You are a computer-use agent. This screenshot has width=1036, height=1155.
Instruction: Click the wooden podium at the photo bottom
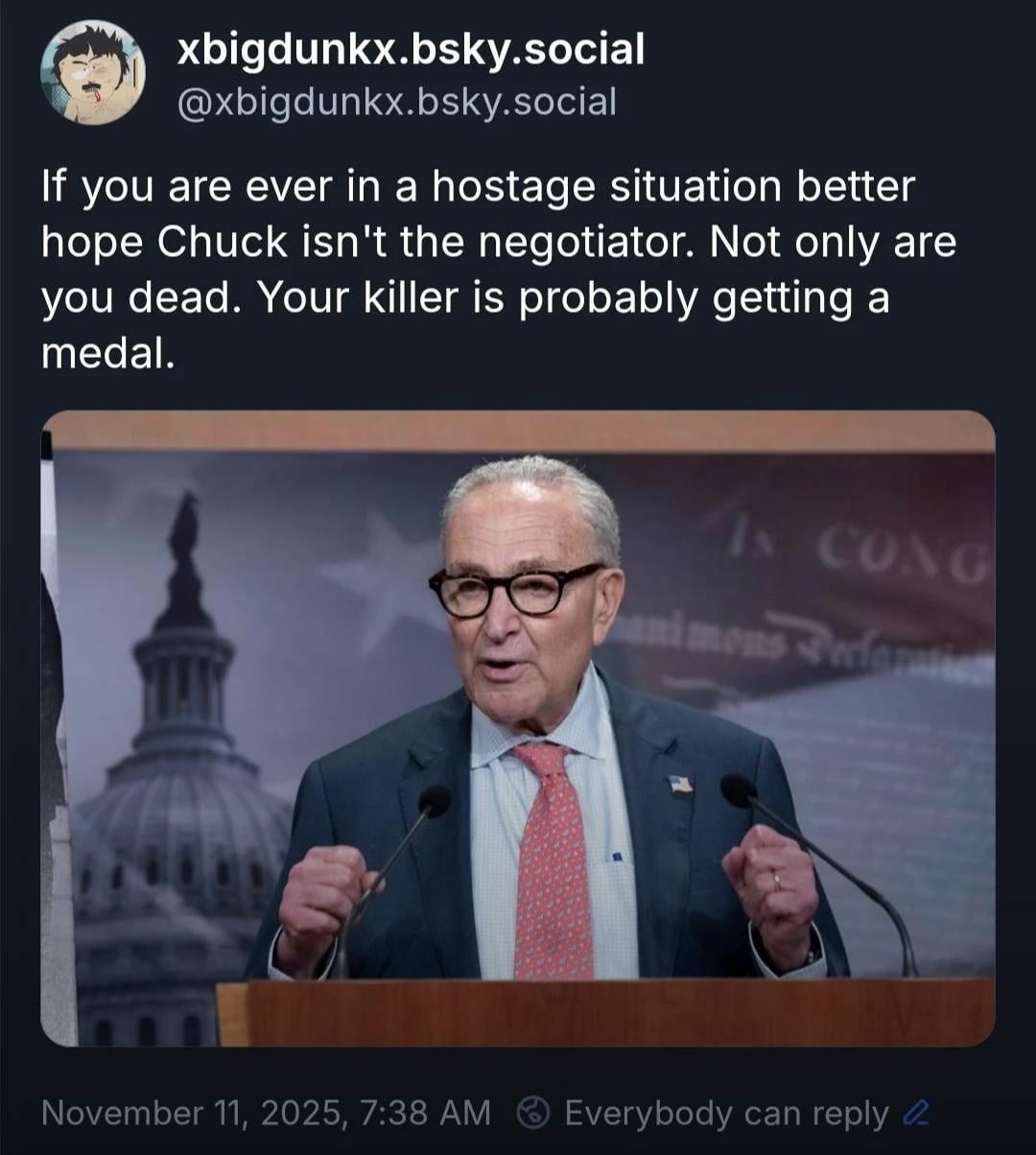(605, 1013)
